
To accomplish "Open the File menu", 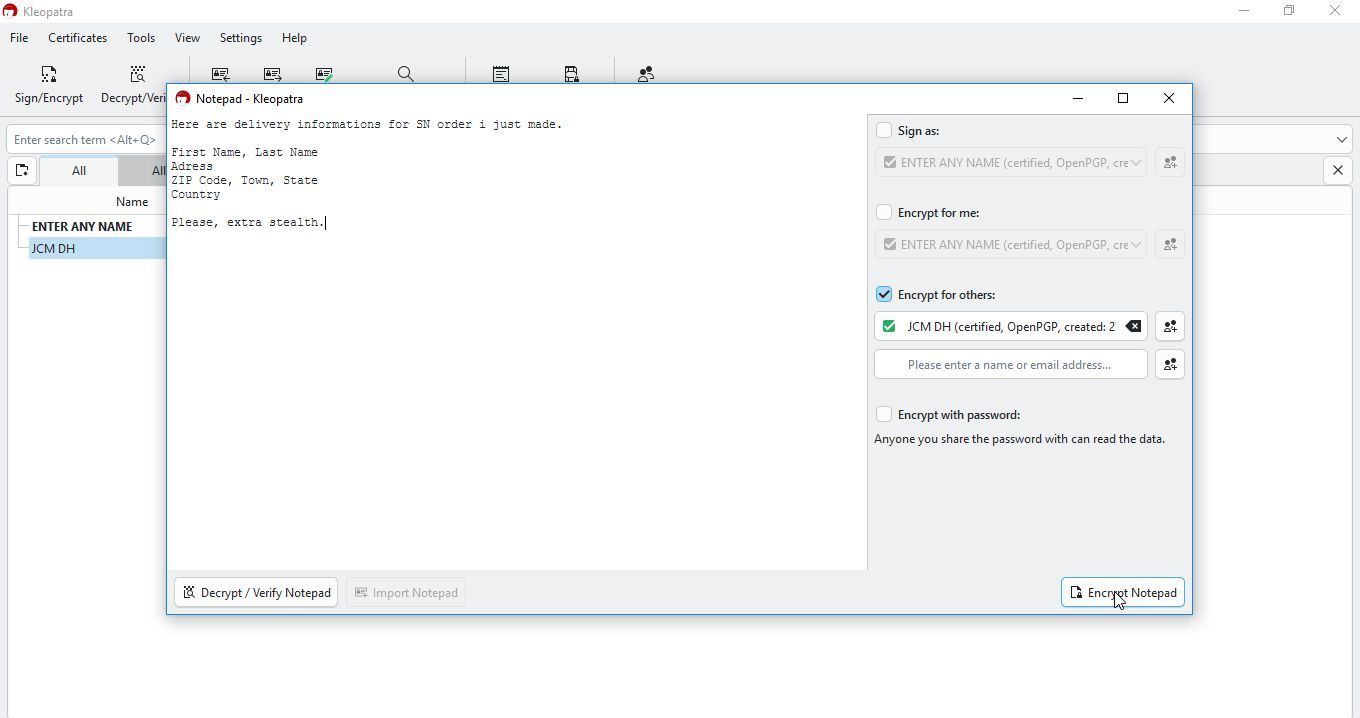I will click(19, 38).
